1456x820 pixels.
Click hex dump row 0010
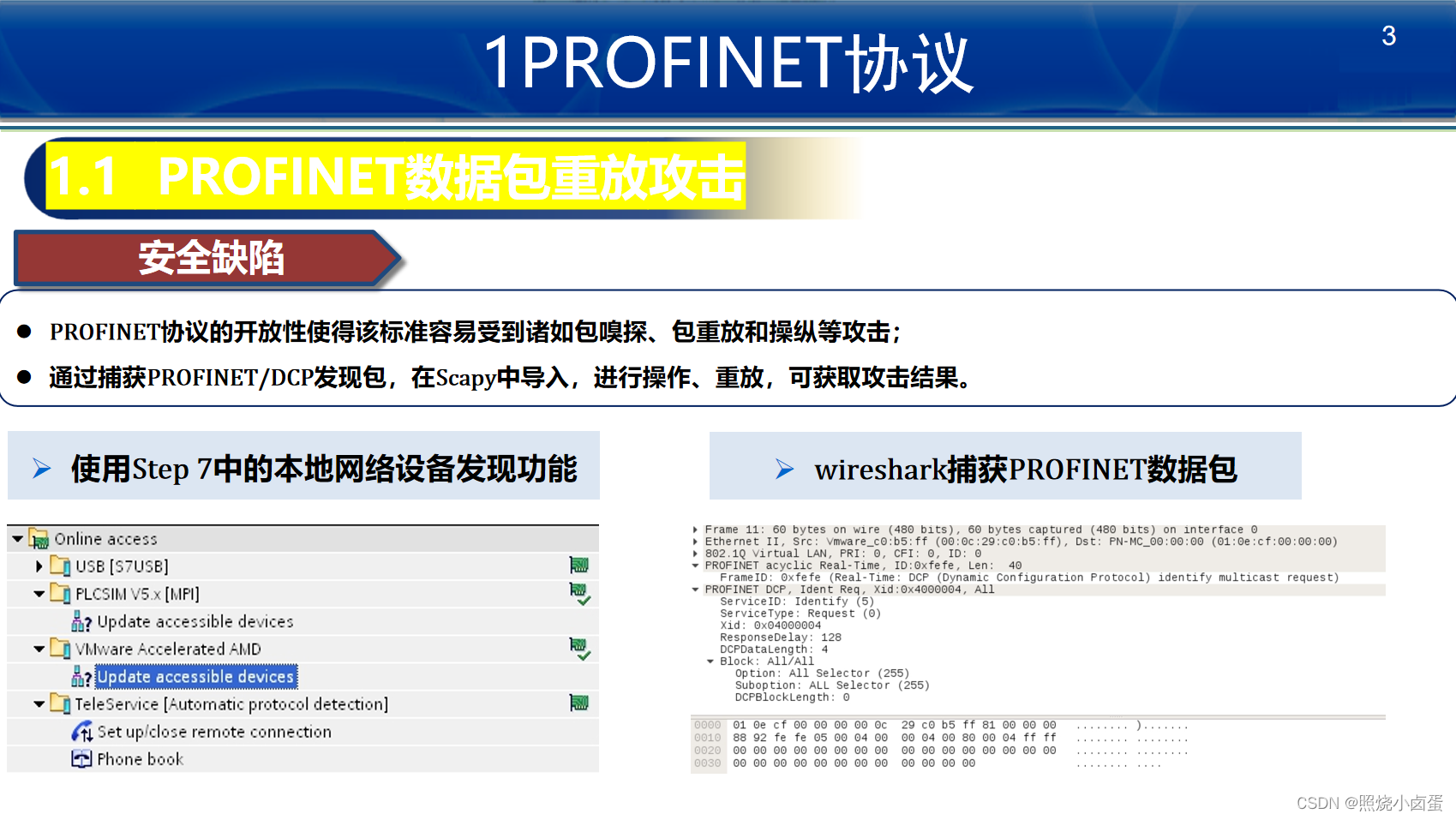[x=940, y=738]
